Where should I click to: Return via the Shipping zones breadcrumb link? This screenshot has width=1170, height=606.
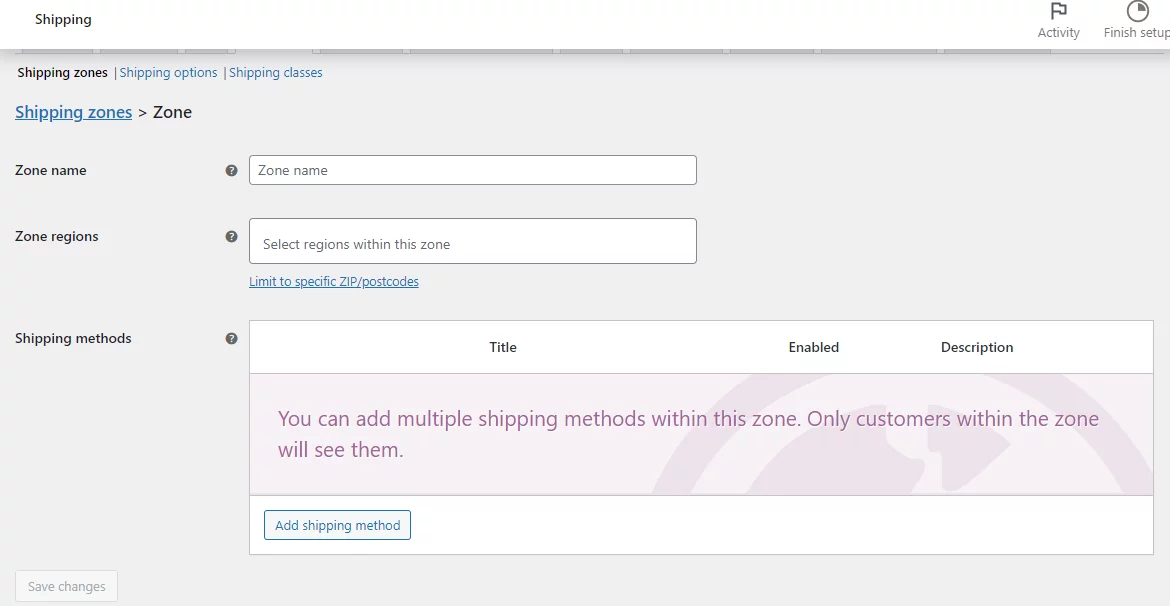(x=73, y=112)
